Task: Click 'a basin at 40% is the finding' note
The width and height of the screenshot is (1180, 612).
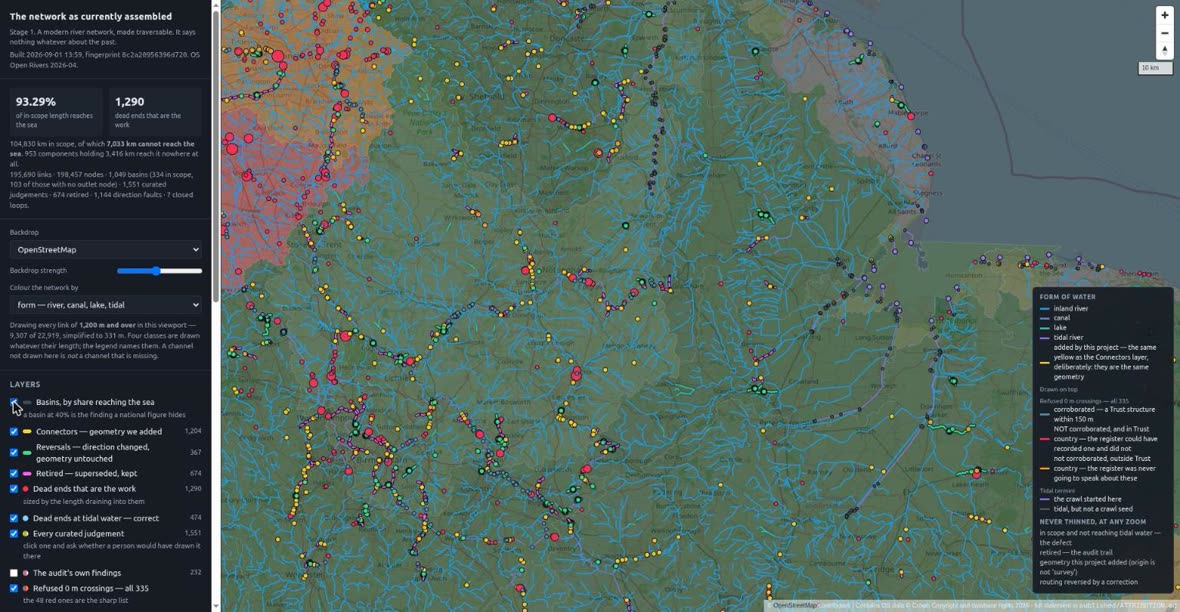Action: [x=104, y=415]
